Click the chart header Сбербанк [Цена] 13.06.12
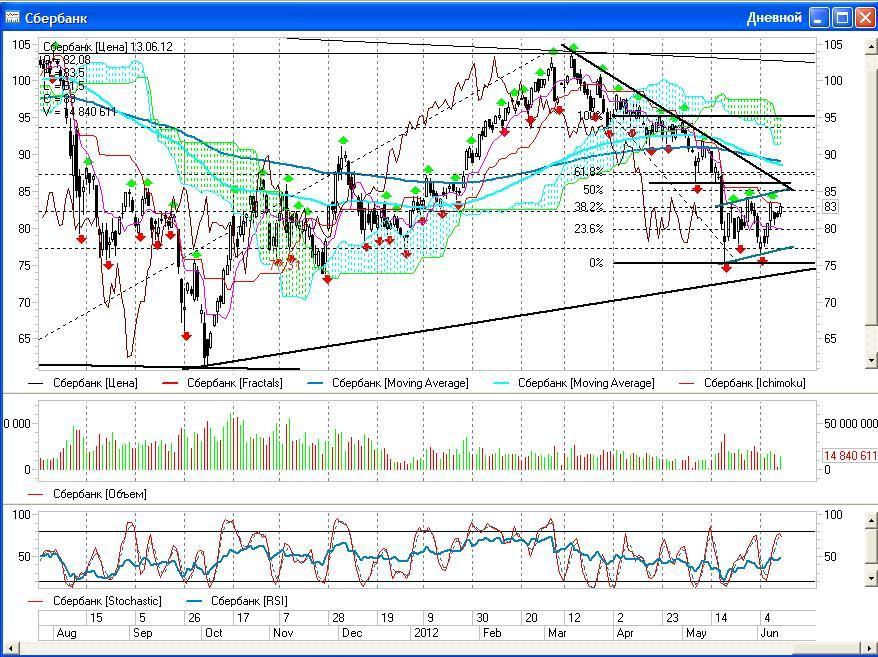This screenshot has height=657, width=878. pos(108,47)
